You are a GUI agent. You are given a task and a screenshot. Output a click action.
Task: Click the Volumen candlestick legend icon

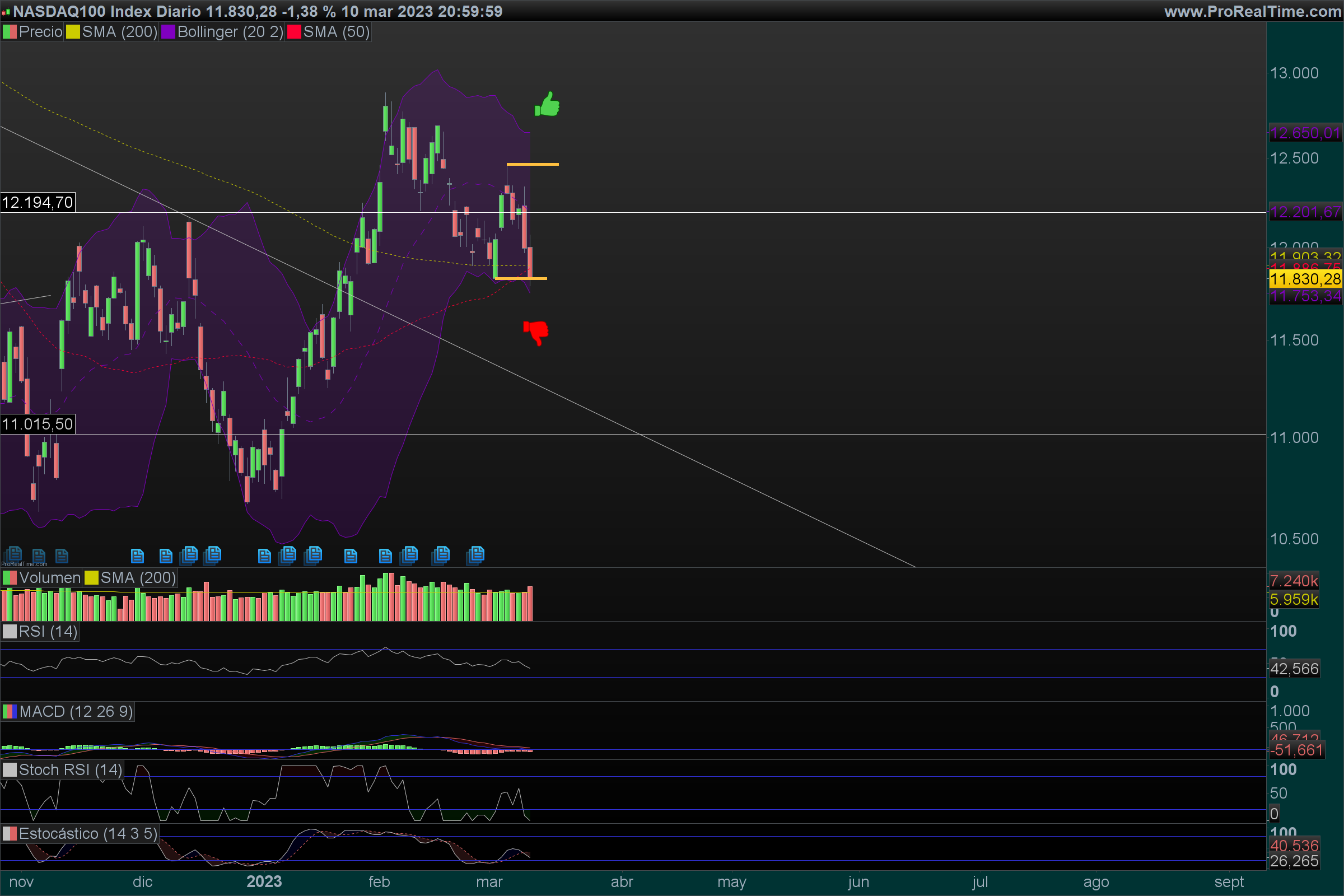10,578
